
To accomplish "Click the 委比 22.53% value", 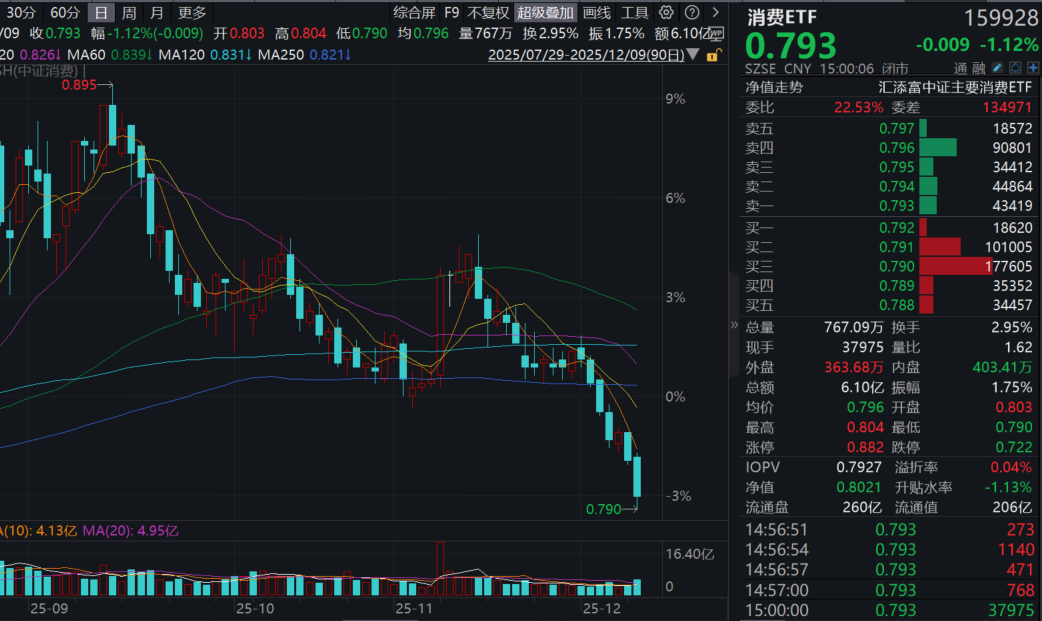I will tap(859, 107).
